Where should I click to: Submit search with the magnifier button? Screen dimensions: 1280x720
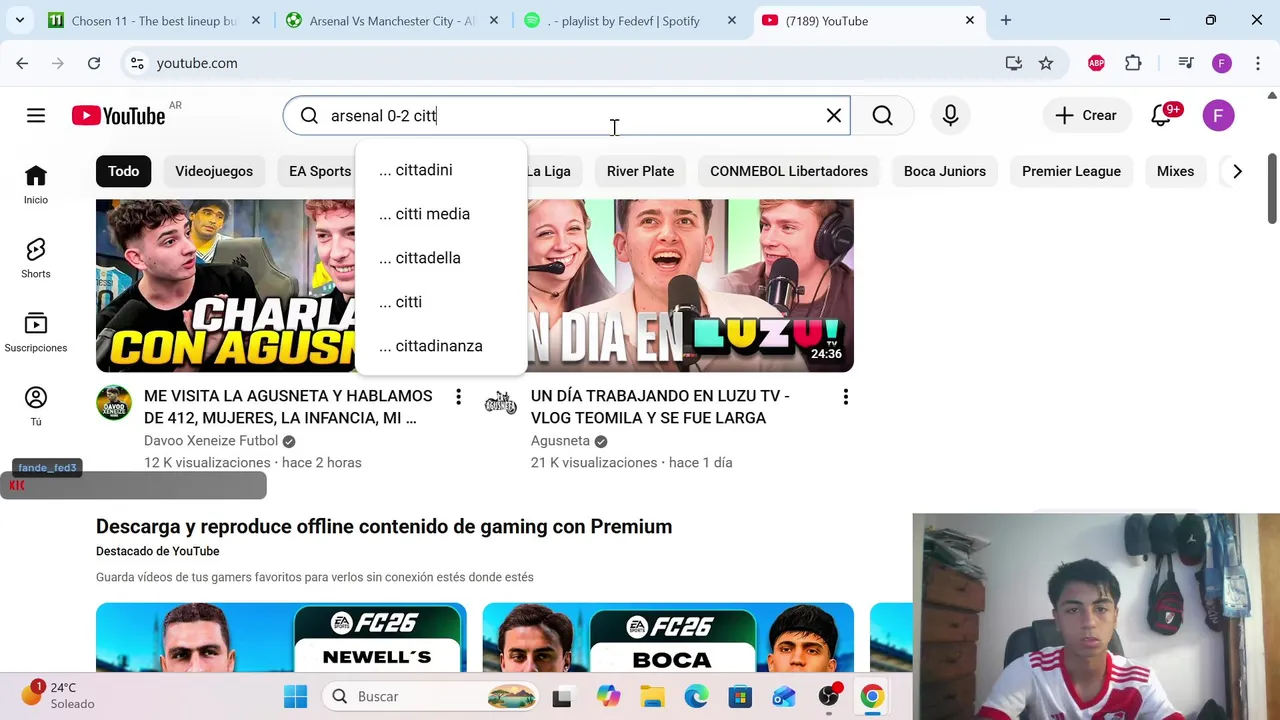[882, 115]
